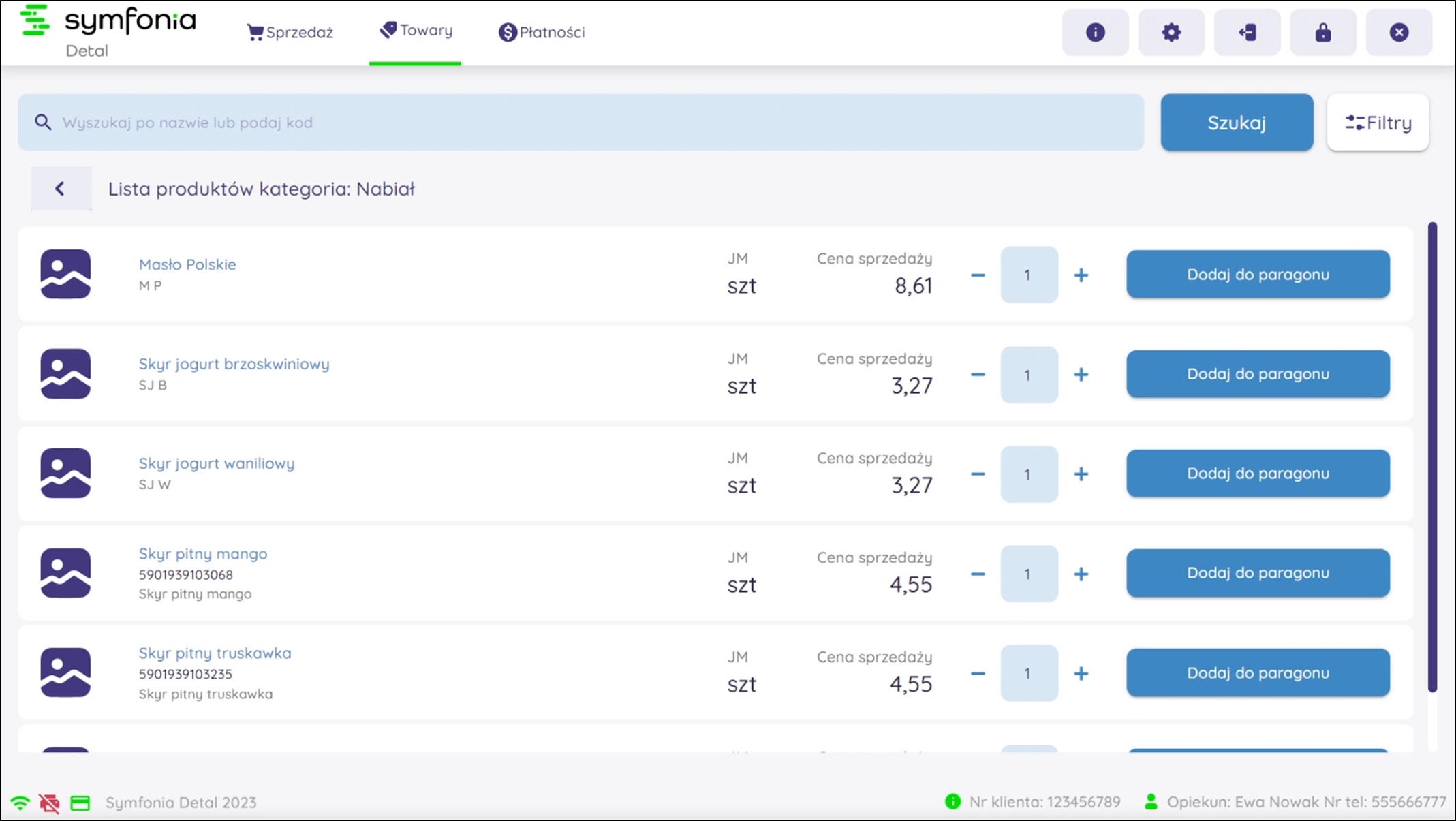The height and width of the screenshot is (821, 1456).
Task: Switch to the Sprzedaż tab
Action: point(290,32)
